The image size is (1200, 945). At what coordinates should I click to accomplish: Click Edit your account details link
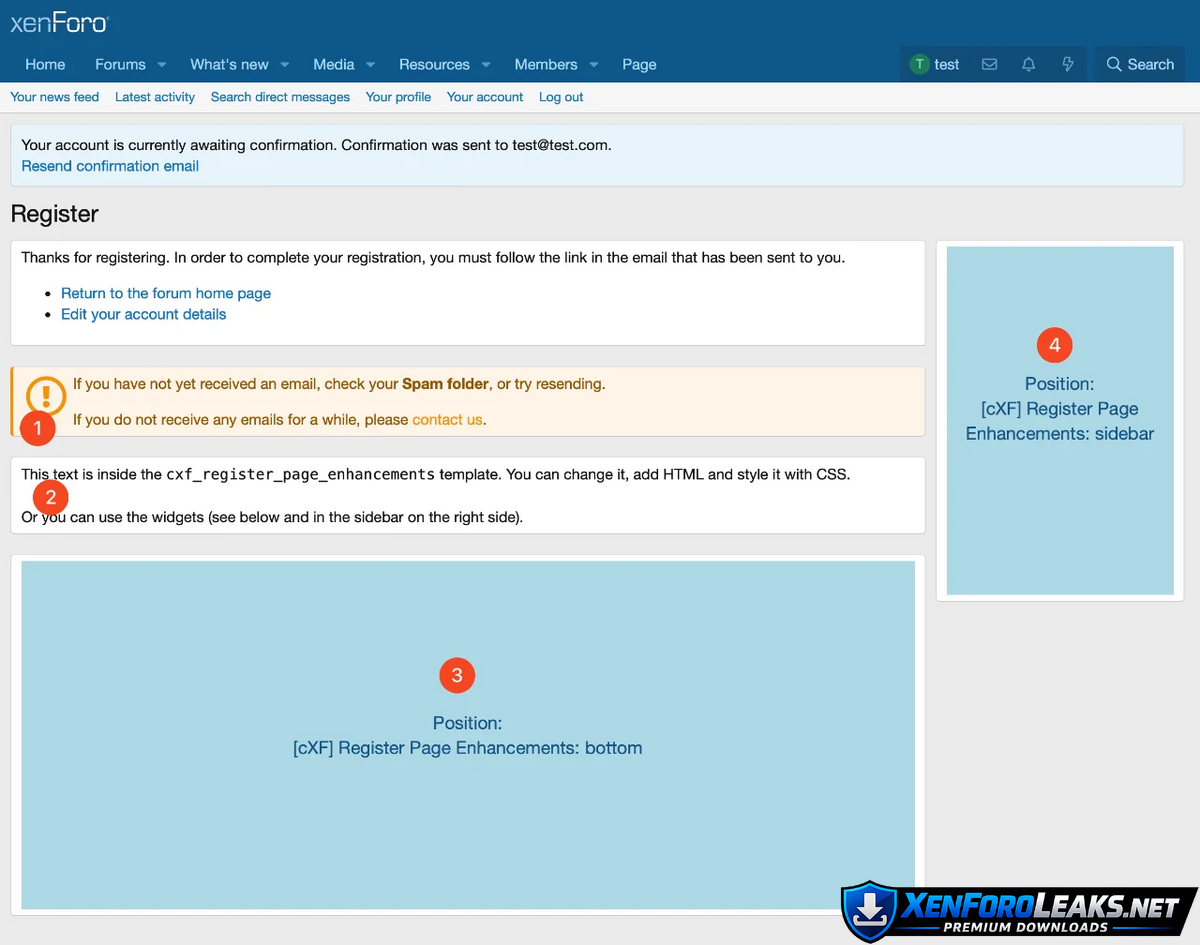pyautogui.click(x=143, y=314)
